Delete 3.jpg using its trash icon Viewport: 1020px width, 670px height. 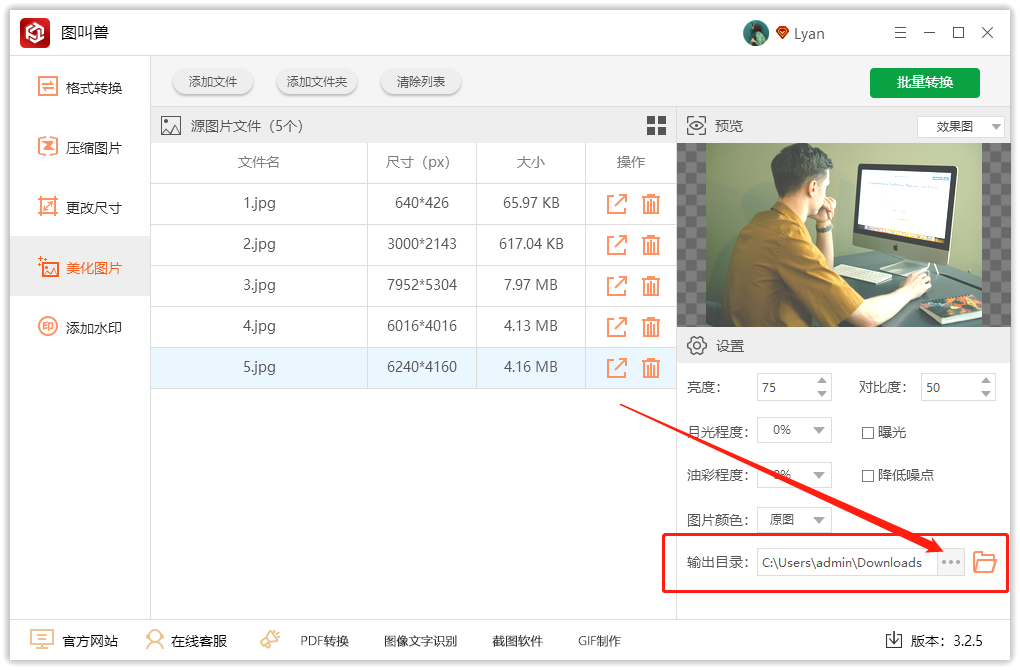[651, 285]
